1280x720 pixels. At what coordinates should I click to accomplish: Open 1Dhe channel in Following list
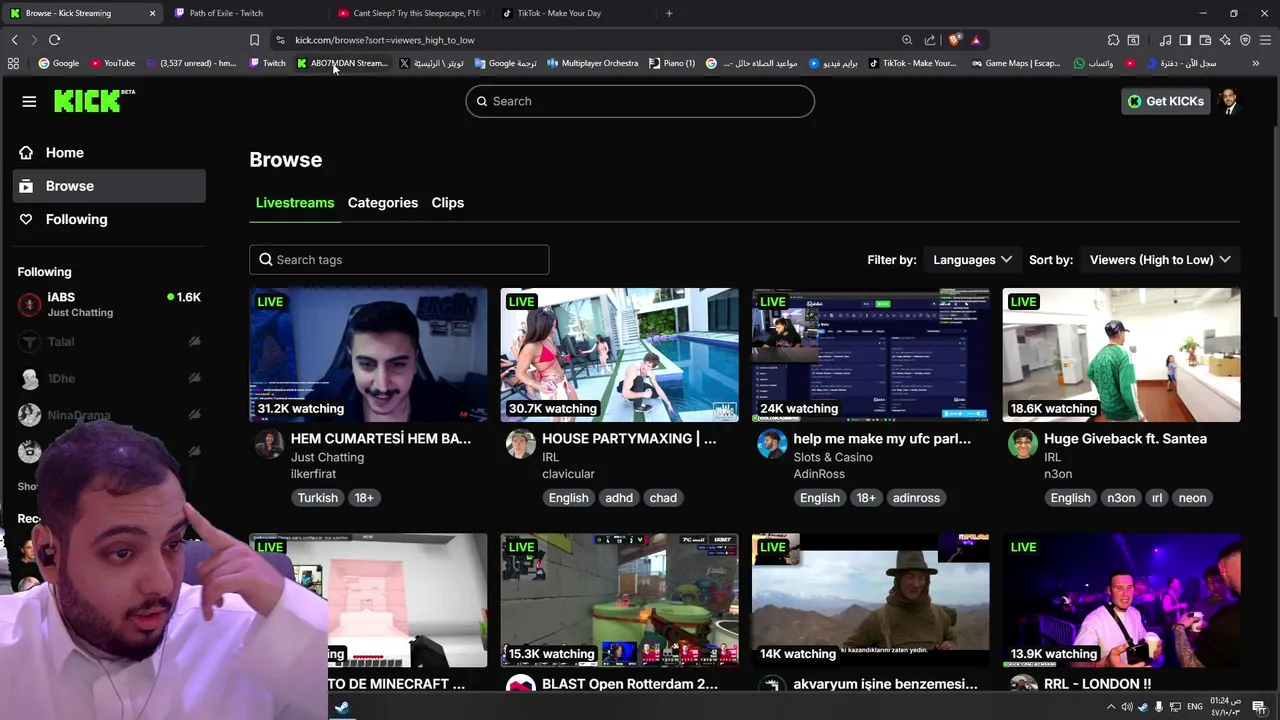(x=109, y=378)
